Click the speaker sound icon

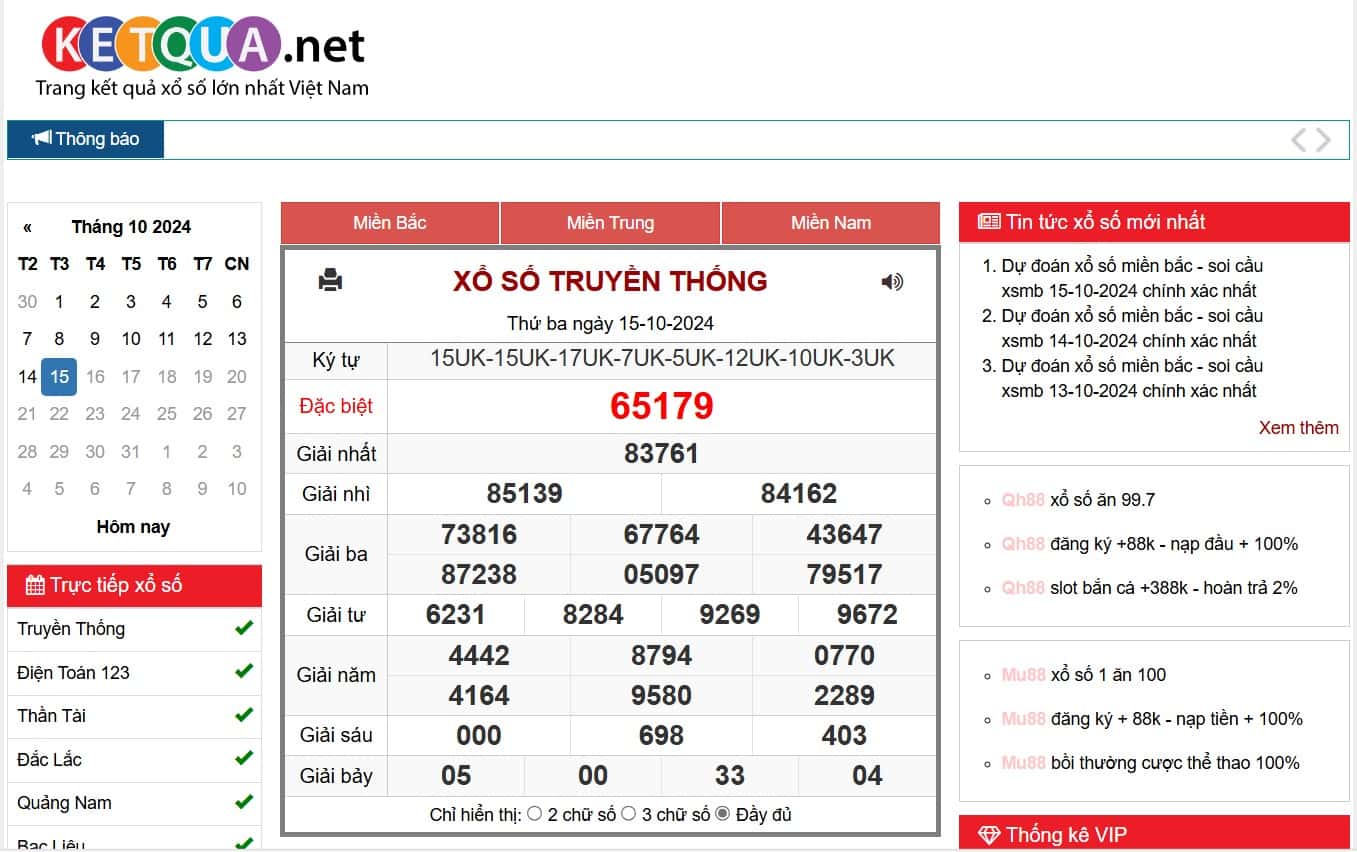coord(892,282)
